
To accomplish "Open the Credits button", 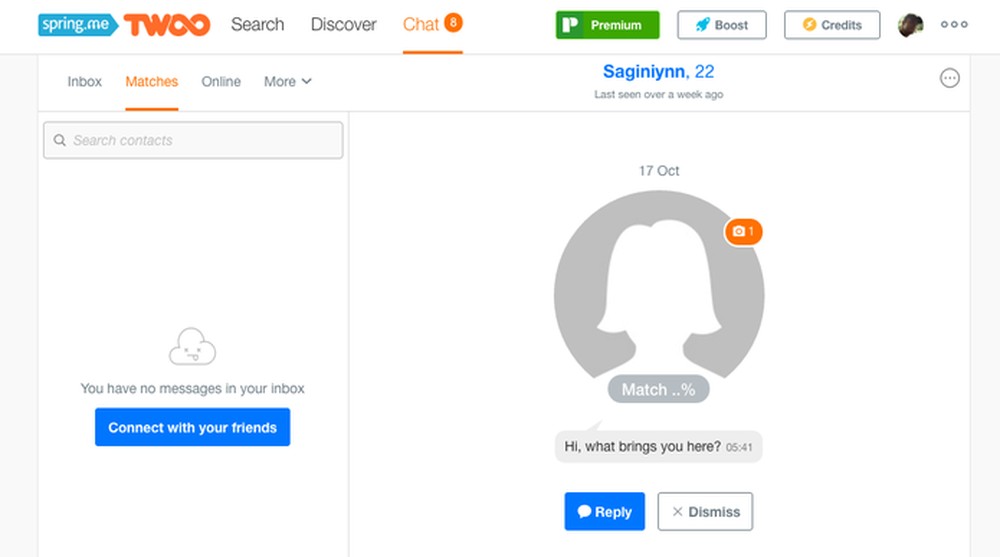I will [832, 25].
